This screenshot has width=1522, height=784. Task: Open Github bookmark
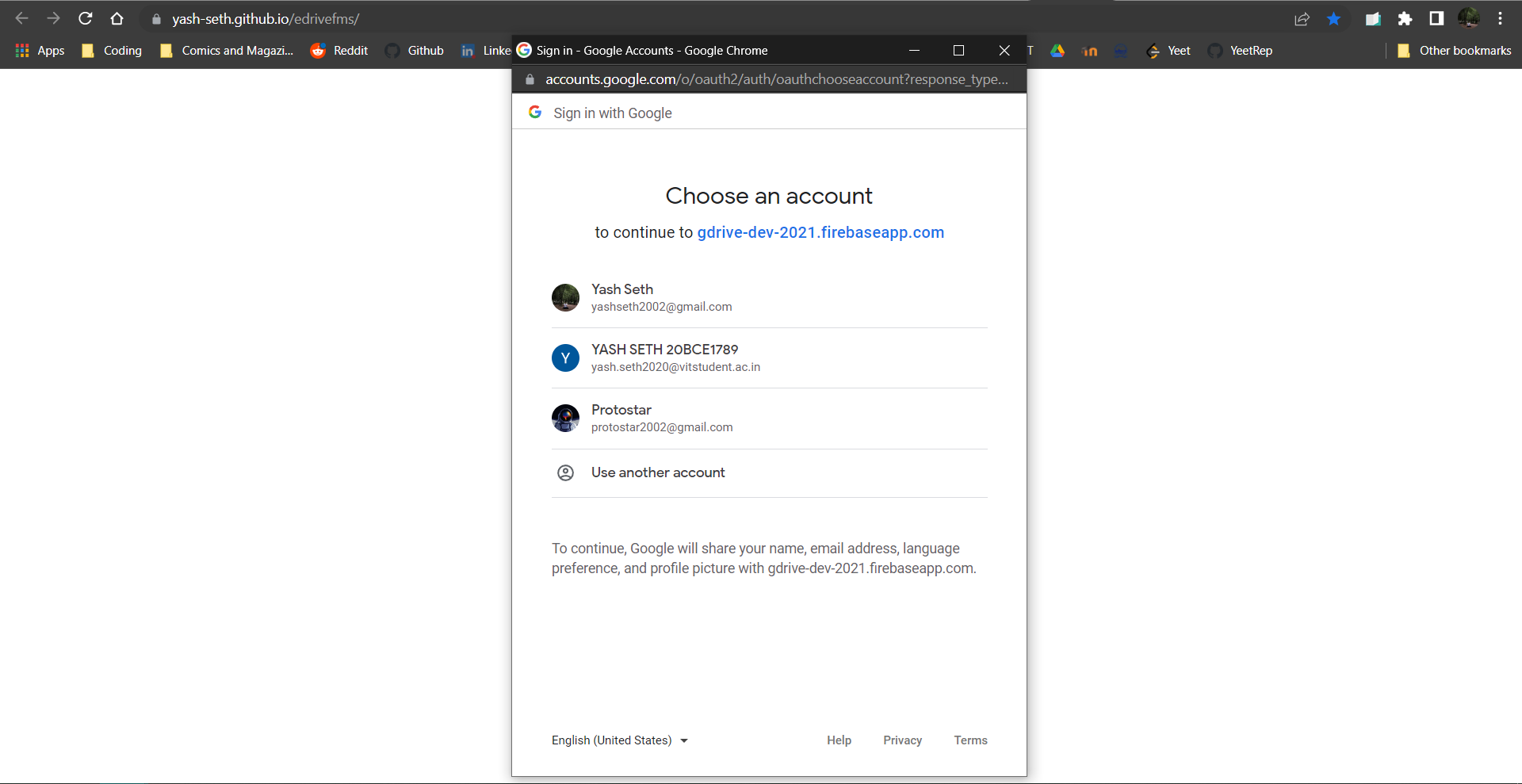coord(415,51)
